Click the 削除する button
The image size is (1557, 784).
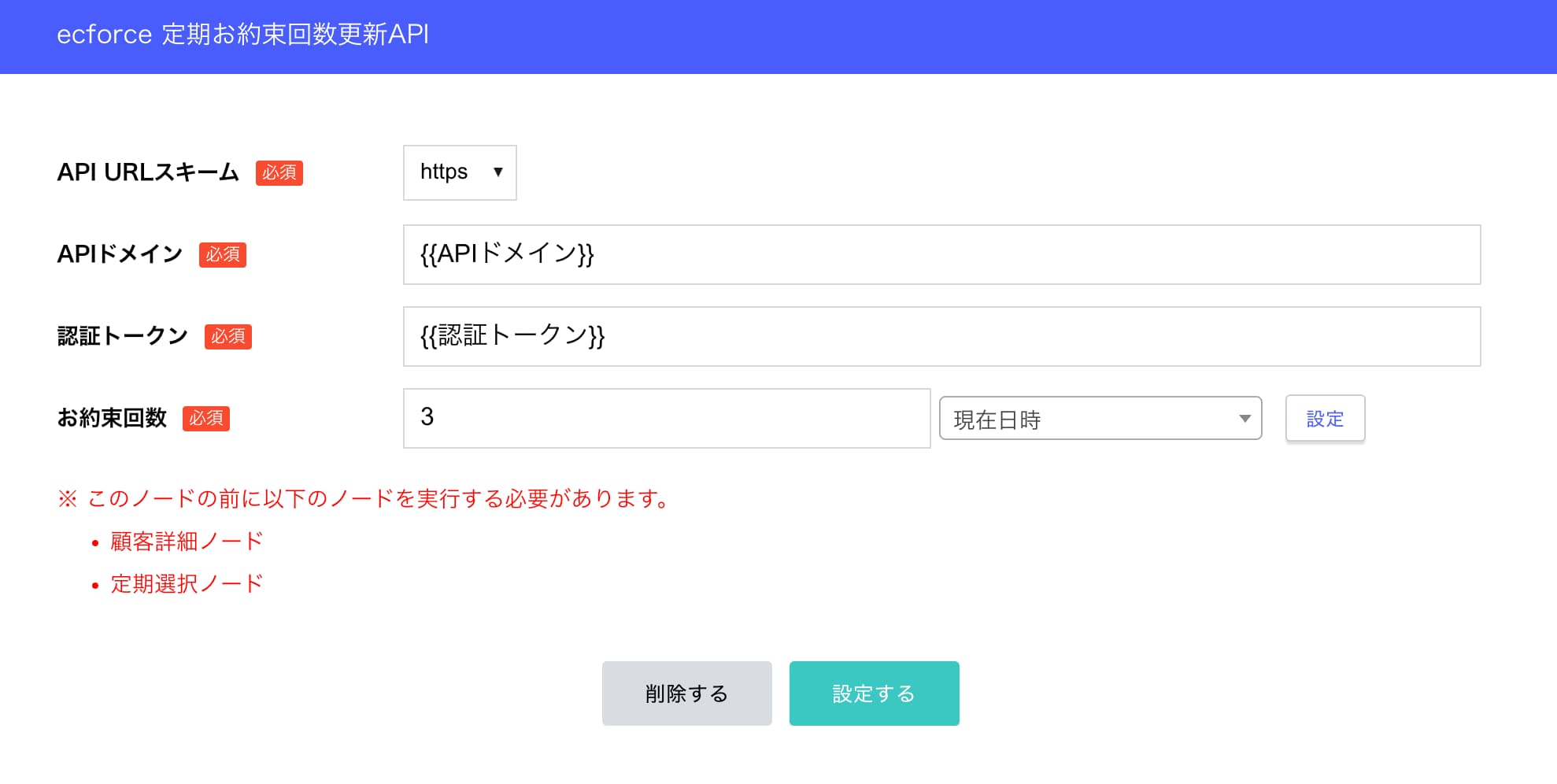686,693
